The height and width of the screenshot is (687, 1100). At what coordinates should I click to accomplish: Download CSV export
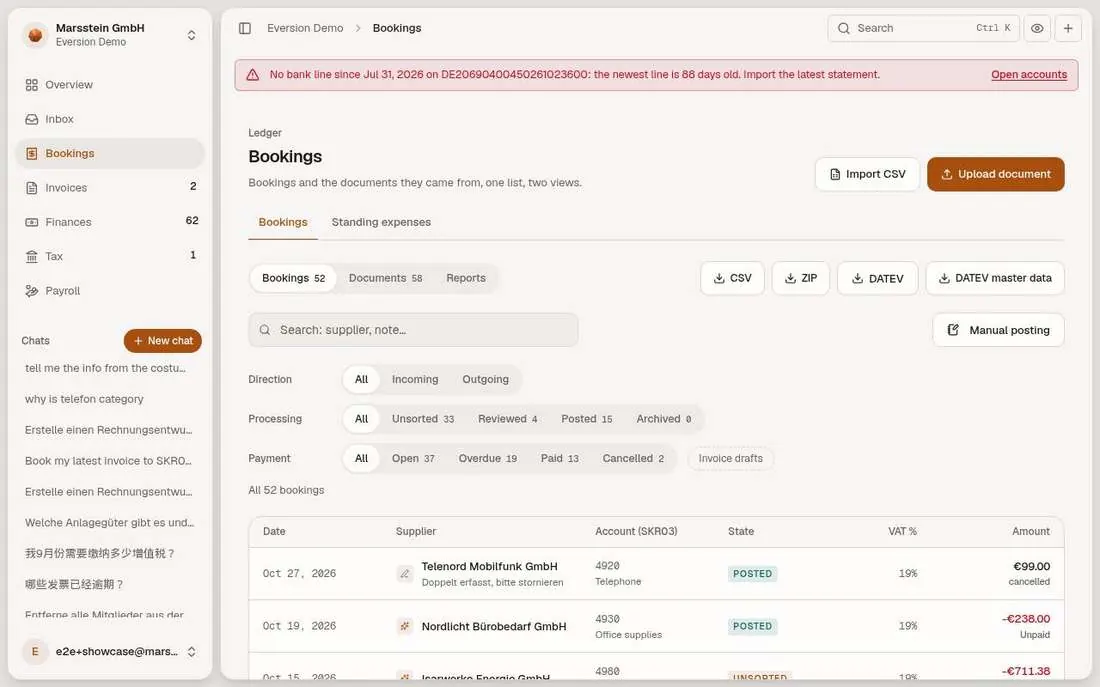(x=732, y=279)
